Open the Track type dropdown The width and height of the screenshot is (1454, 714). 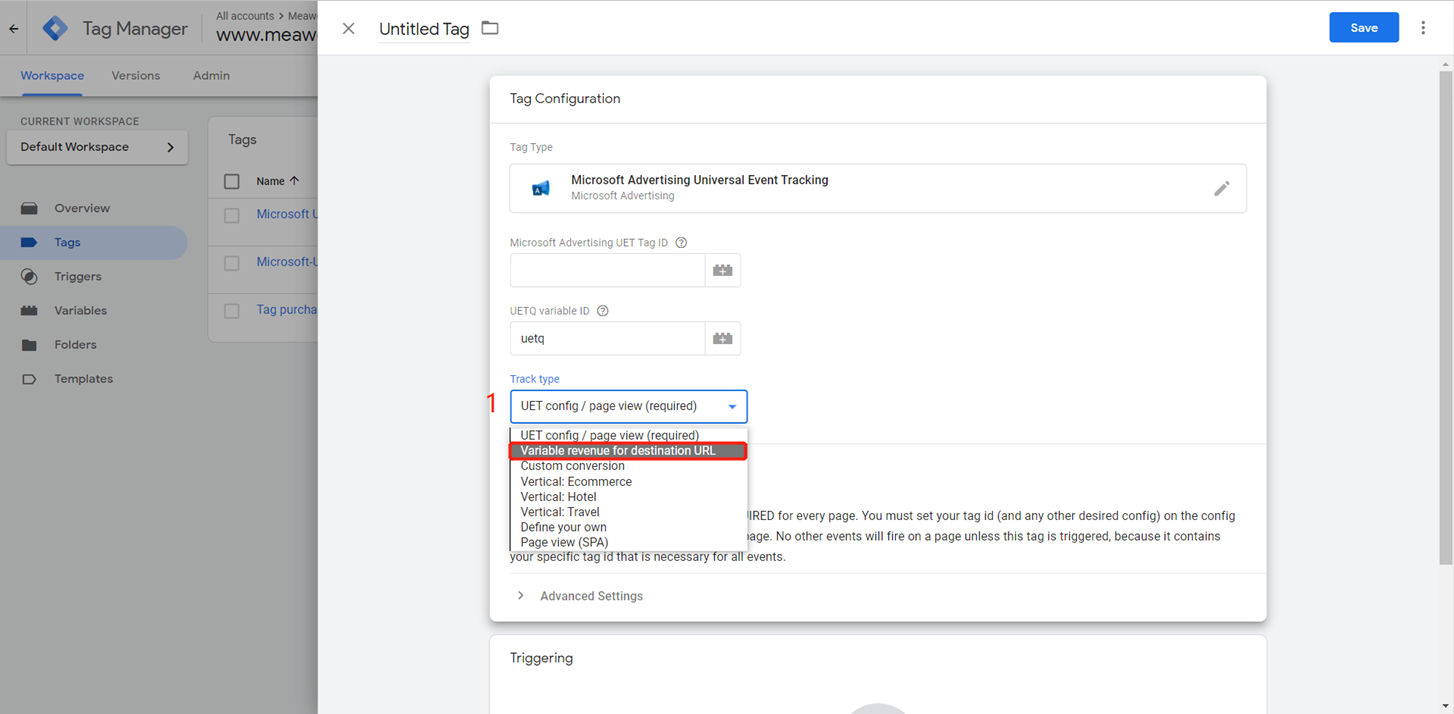pos(628,406)
